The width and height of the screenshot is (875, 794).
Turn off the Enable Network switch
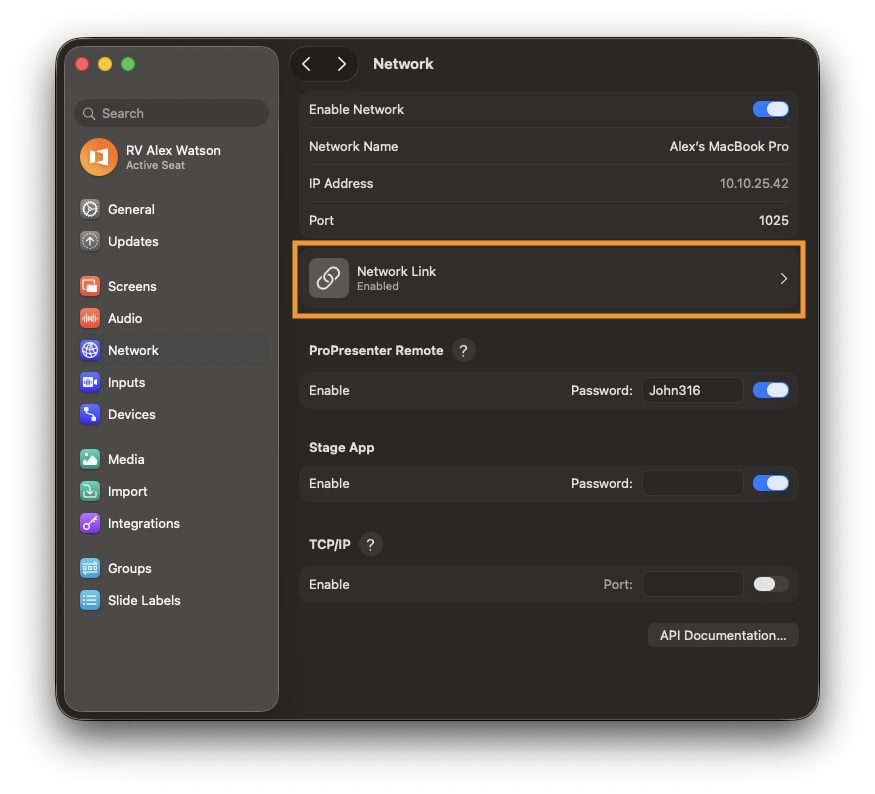[770, 109]
